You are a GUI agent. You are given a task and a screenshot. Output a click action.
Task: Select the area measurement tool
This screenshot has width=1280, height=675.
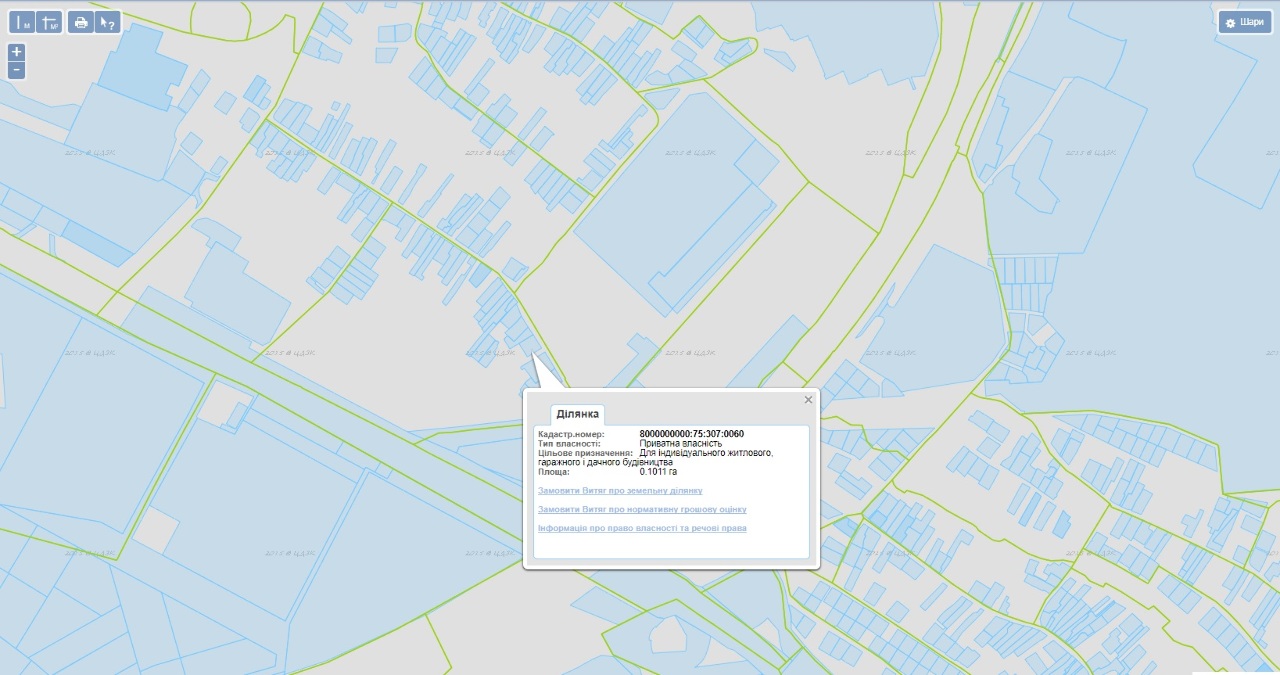coord(49,22)
